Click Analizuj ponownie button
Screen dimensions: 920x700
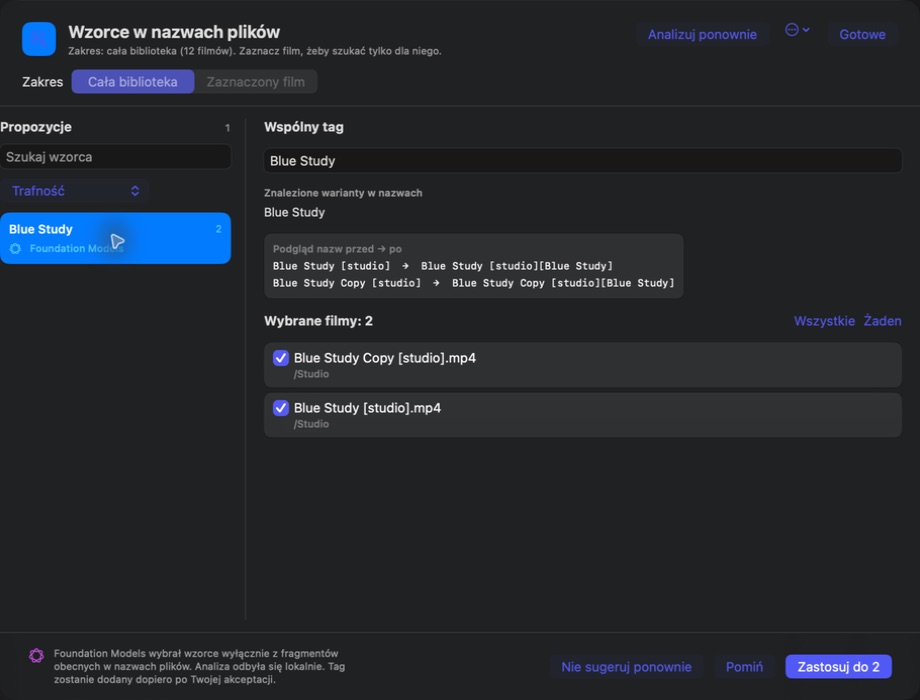(x=702, y=34)
